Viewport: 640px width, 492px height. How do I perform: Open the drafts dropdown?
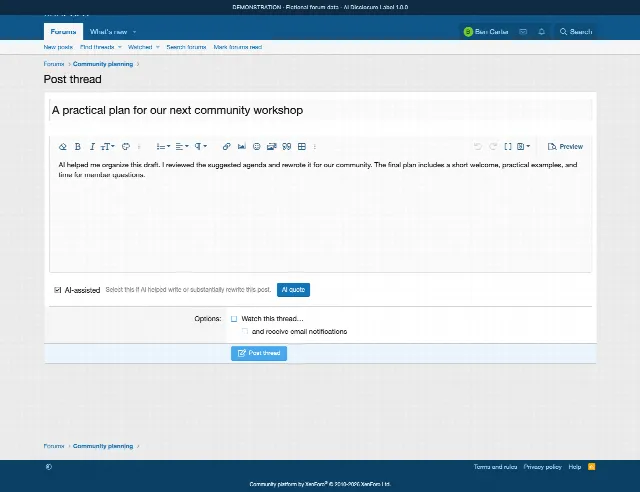point(523,147)
